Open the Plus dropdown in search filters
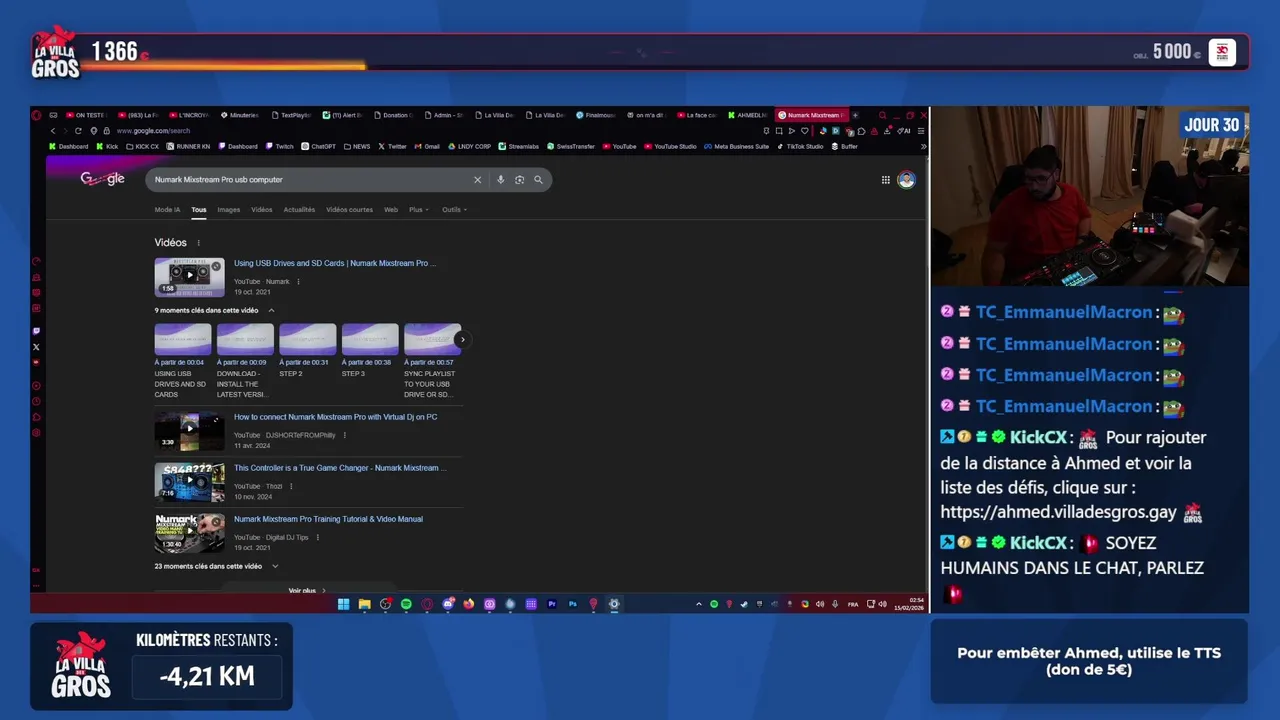Image resolution: width=1280 pixels, height=720 pixels. click(x=418, y=210)
